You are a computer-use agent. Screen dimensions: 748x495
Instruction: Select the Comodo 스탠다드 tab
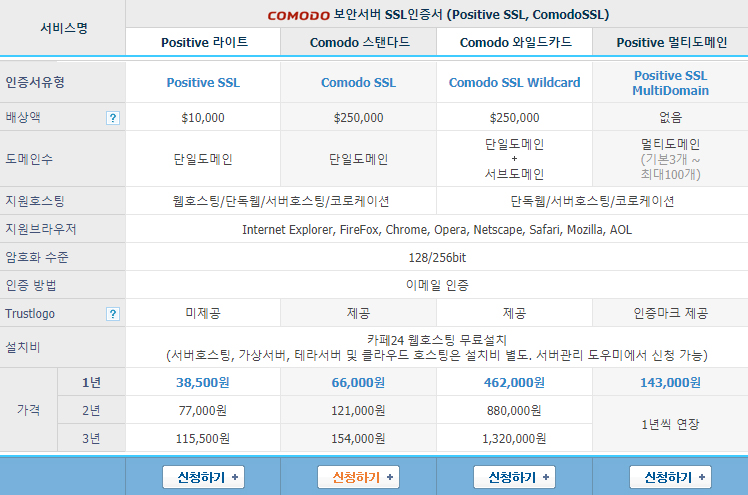coord(359,42)
